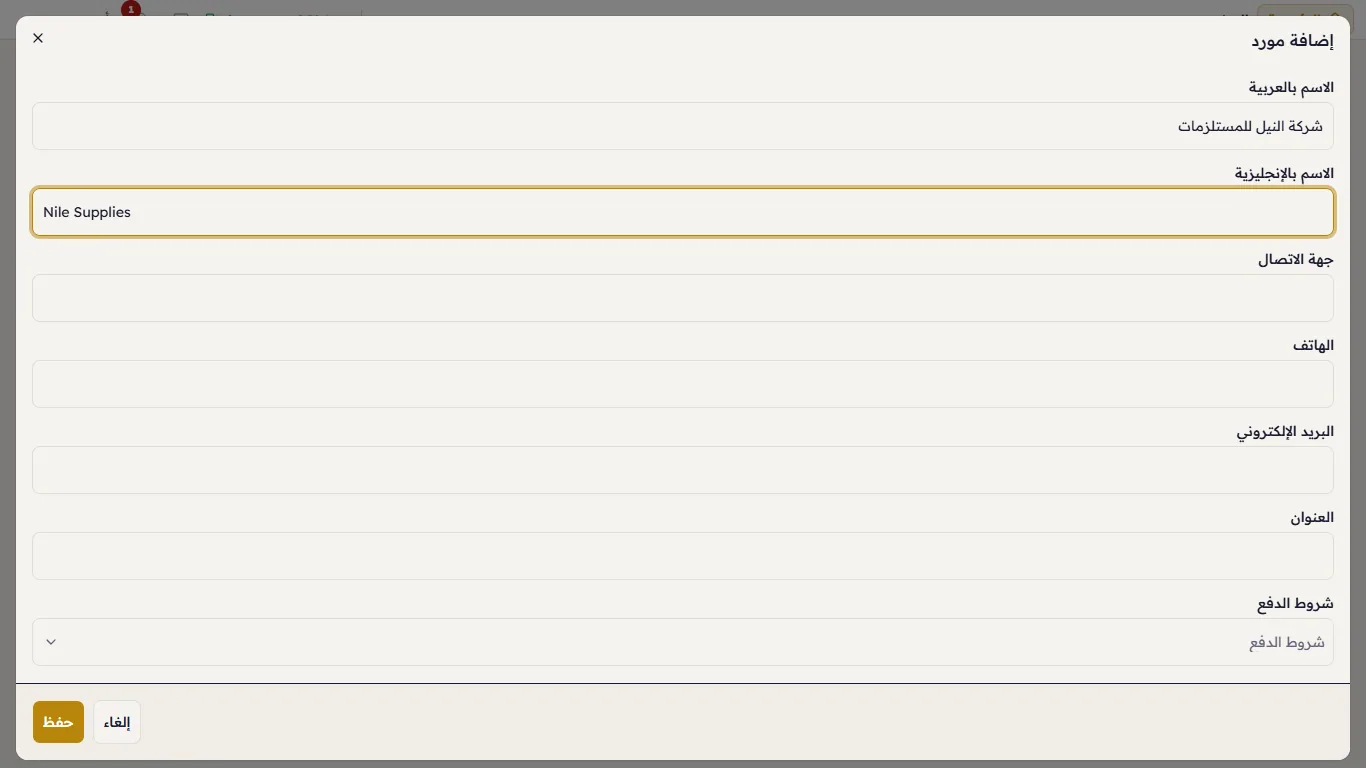1366x768 pixels.
Task: Click the البريد الإلكتروني label text
Action: pos(1285,432)
